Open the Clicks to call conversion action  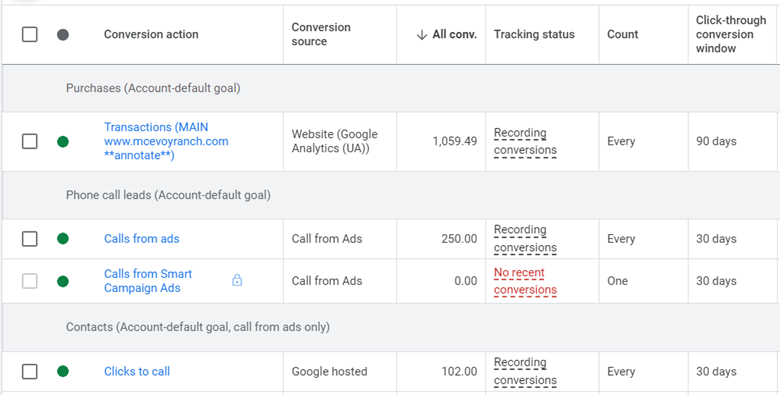tap(137, 372)
